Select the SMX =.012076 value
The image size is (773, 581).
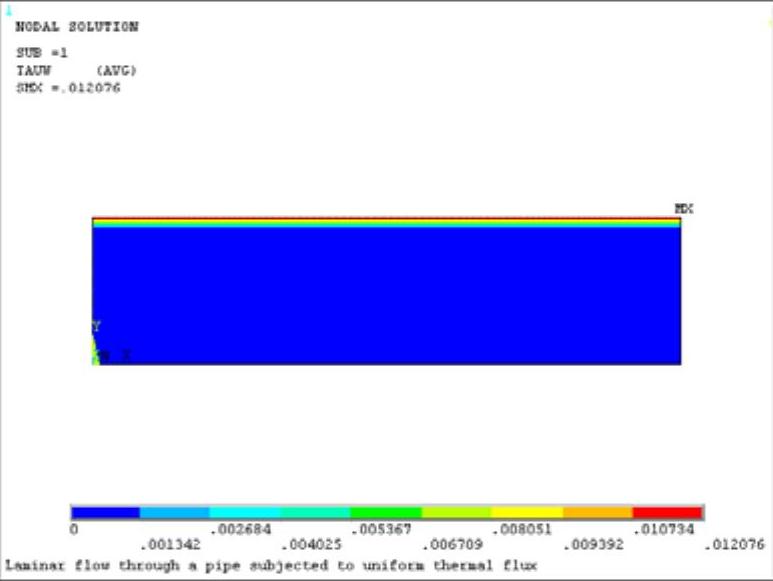(69, 88)
